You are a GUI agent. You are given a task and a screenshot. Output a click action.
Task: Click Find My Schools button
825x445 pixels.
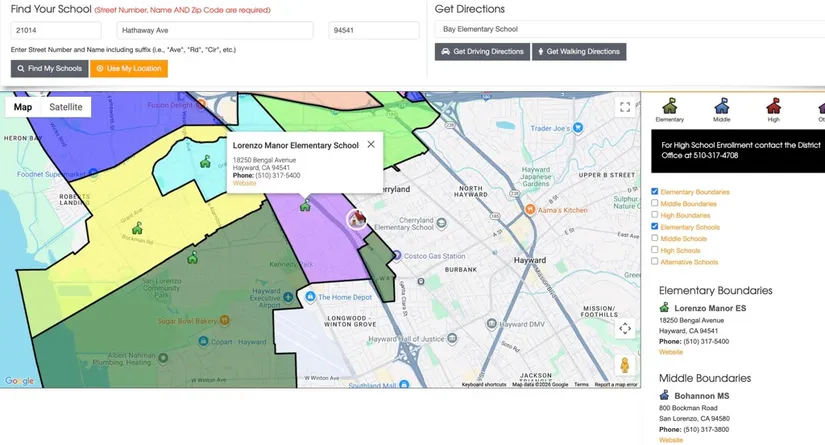pos(49,69)
